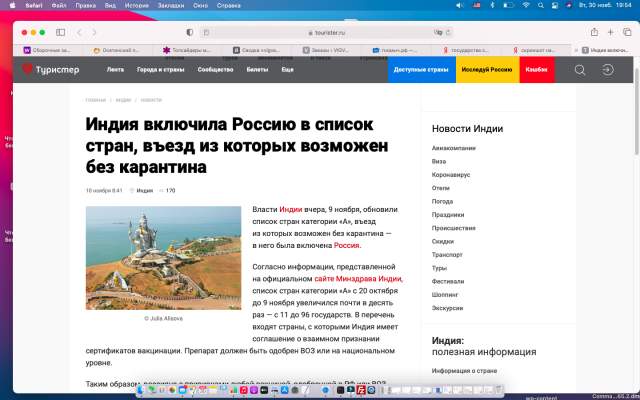Open «Города и страны» navigation menu
640x400 pixels.
(x=160, y=70)
